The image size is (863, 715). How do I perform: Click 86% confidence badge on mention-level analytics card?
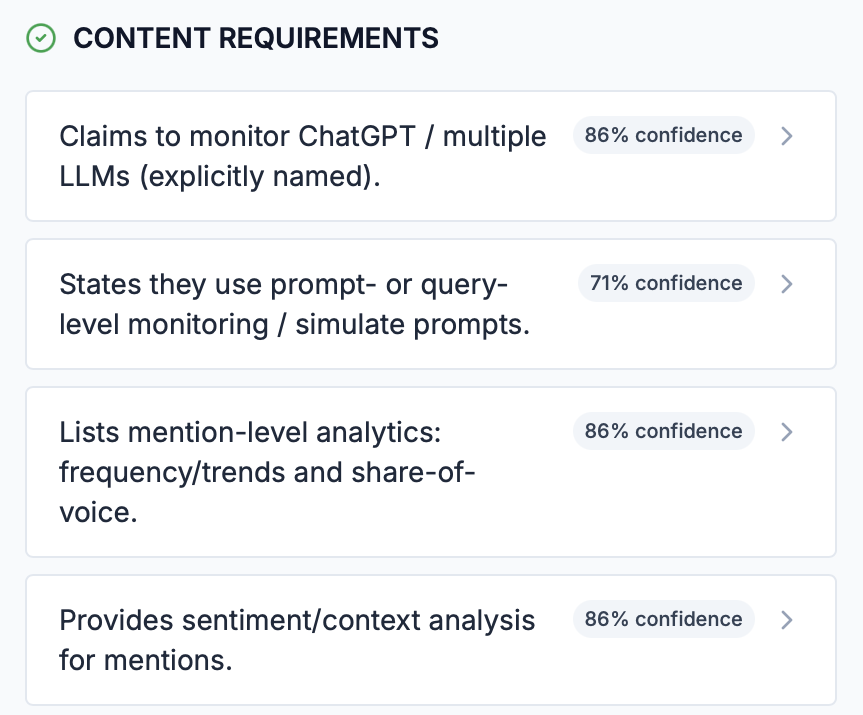click(x=663, y=431)
